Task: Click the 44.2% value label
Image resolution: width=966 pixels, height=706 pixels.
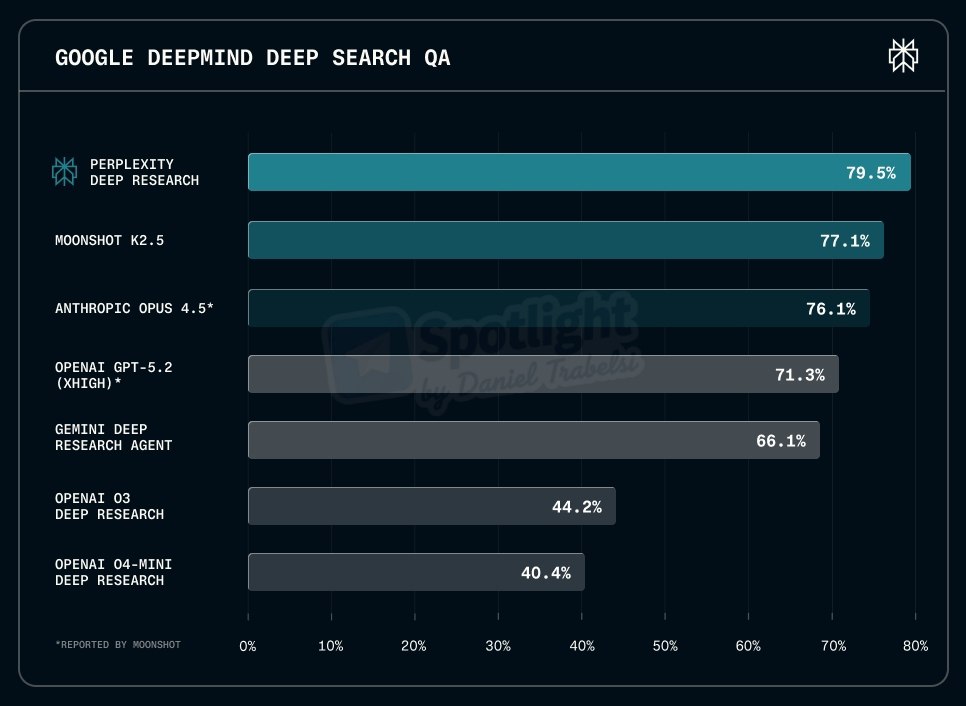Action: click(576, 507)
